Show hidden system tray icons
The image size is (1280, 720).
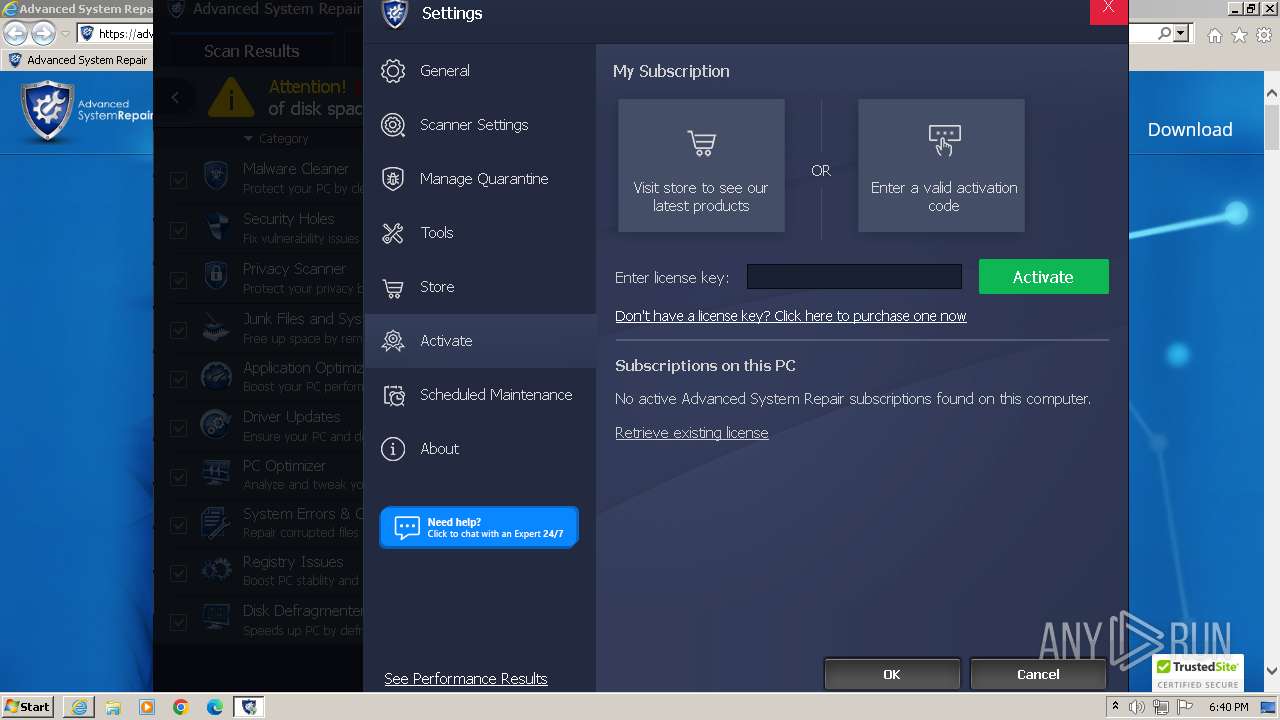pyautogui.click(x=1116, y=706)
